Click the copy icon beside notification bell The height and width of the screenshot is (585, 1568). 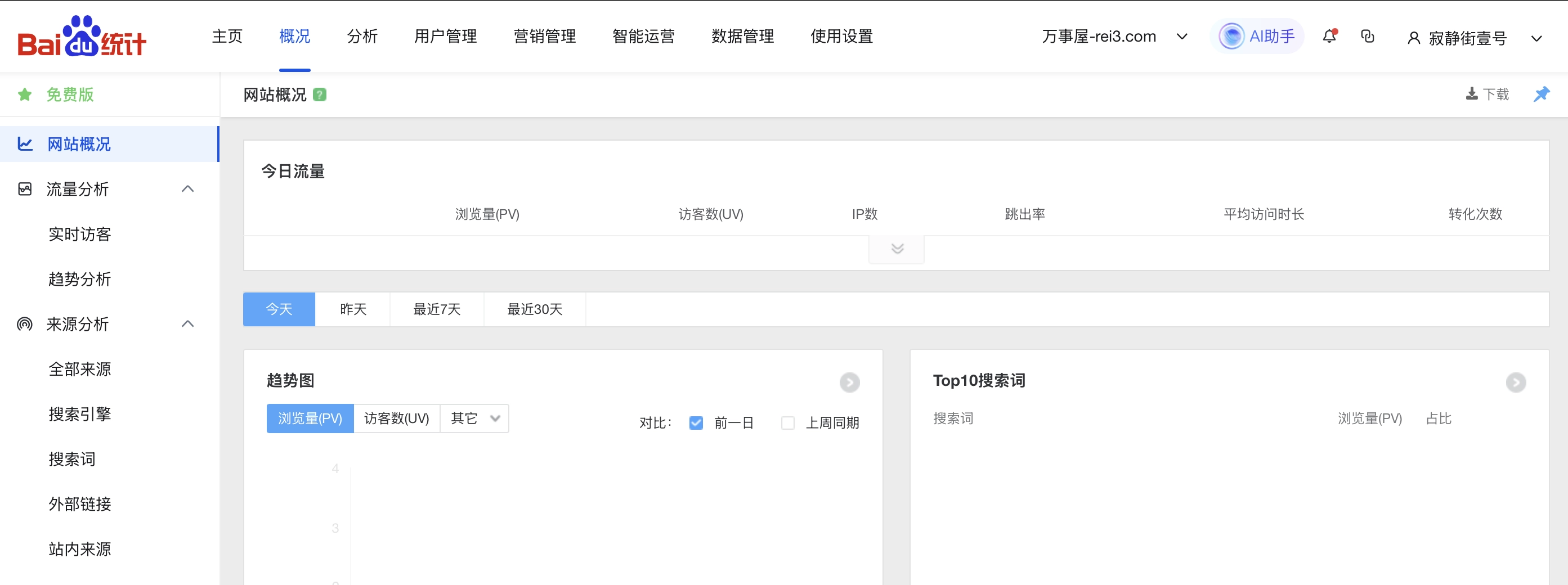pyautogui.click(x=1367, y=37)
